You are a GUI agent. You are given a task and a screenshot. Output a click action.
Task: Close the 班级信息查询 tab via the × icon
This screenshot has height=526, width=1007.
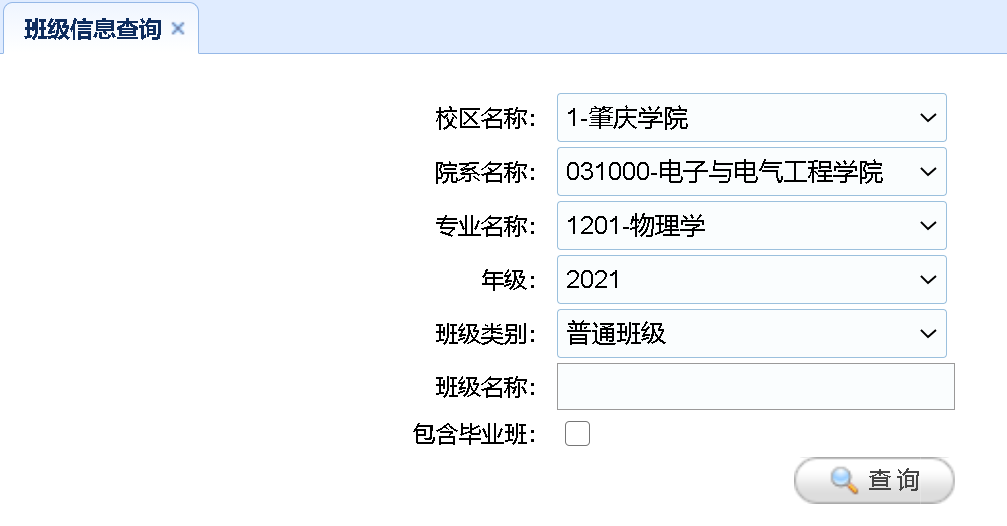tap(178, 28)
